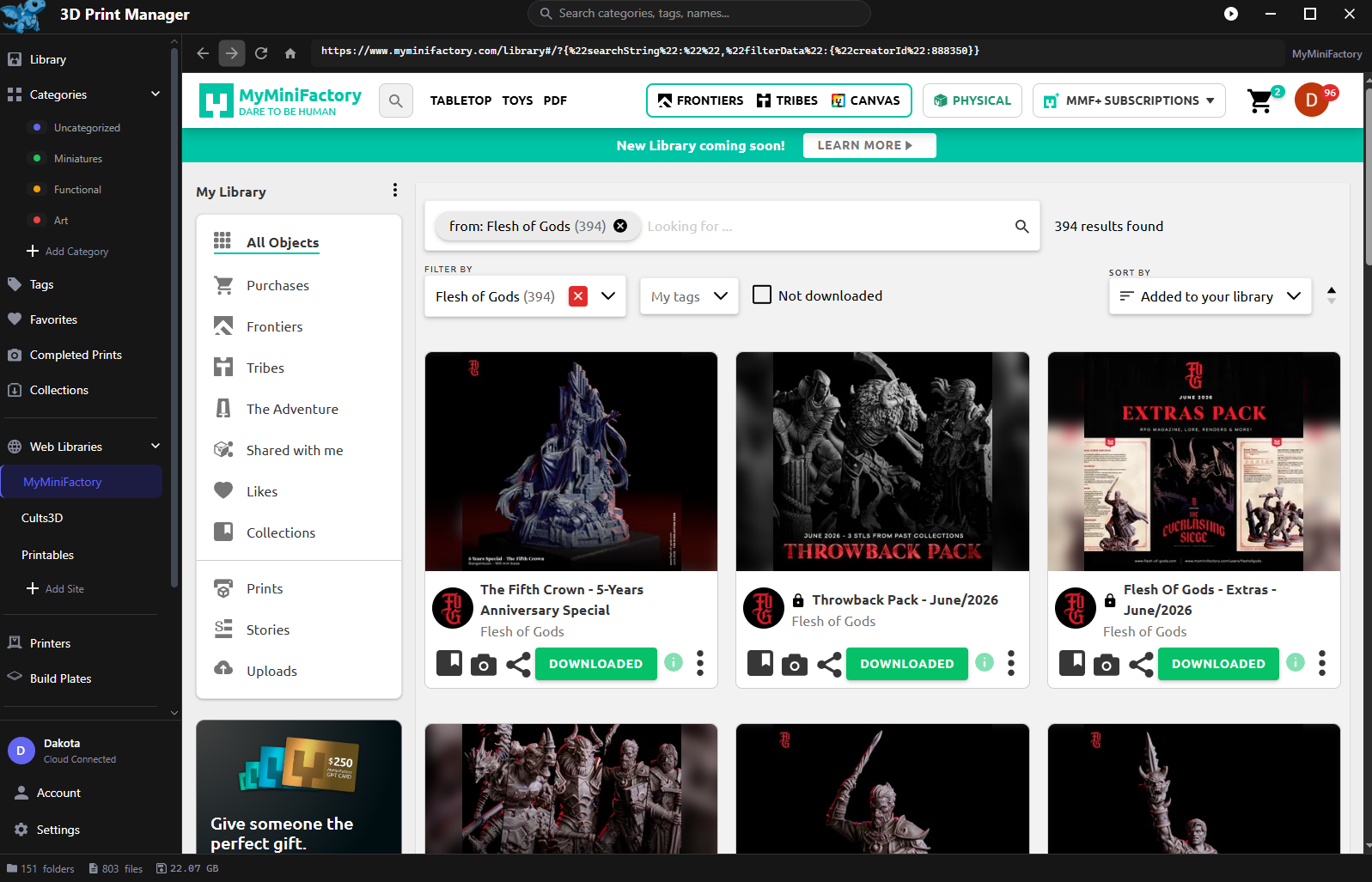Add a photo for Throwback Pack
This screenshot has height=882, width=1372.
point(795,664)
